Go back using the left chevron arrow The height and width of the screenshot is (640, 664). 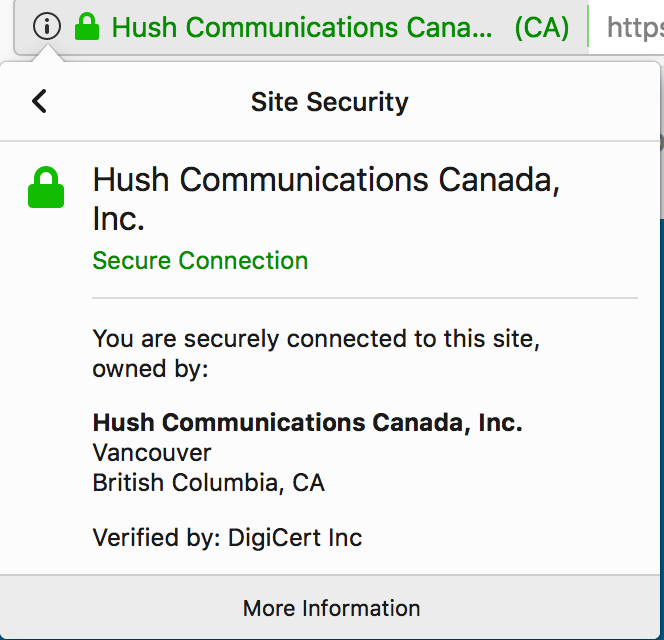click(x=39, y=101)
